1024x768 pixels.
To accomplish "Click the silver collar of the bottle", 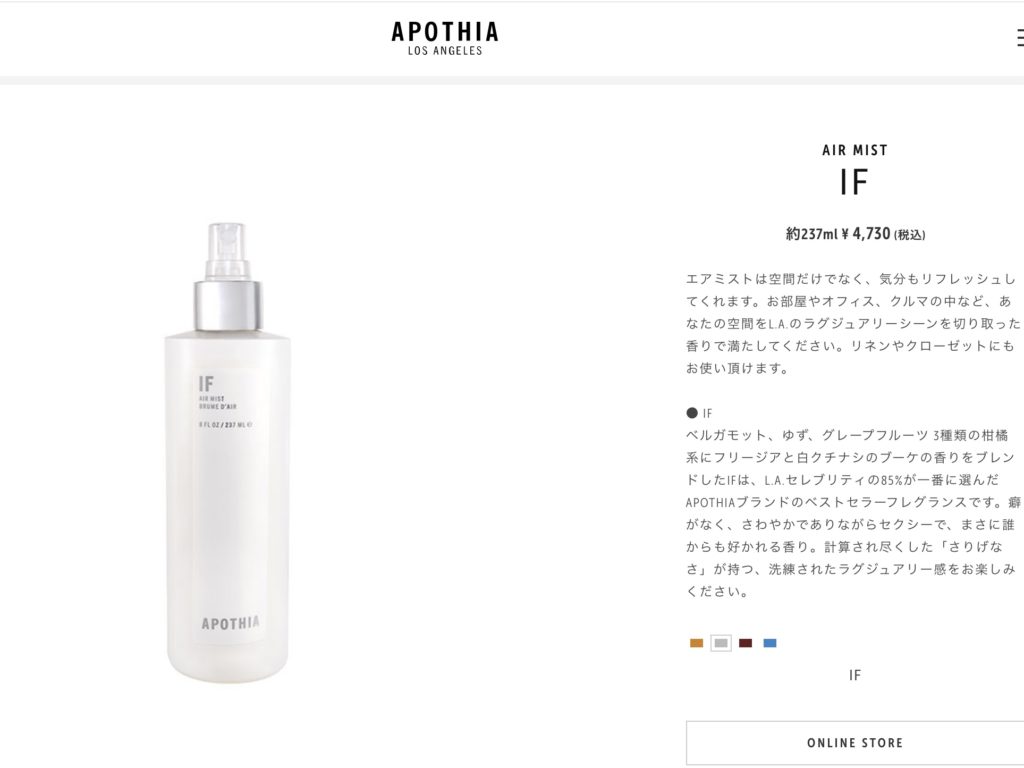I will [x=228, y=306].
